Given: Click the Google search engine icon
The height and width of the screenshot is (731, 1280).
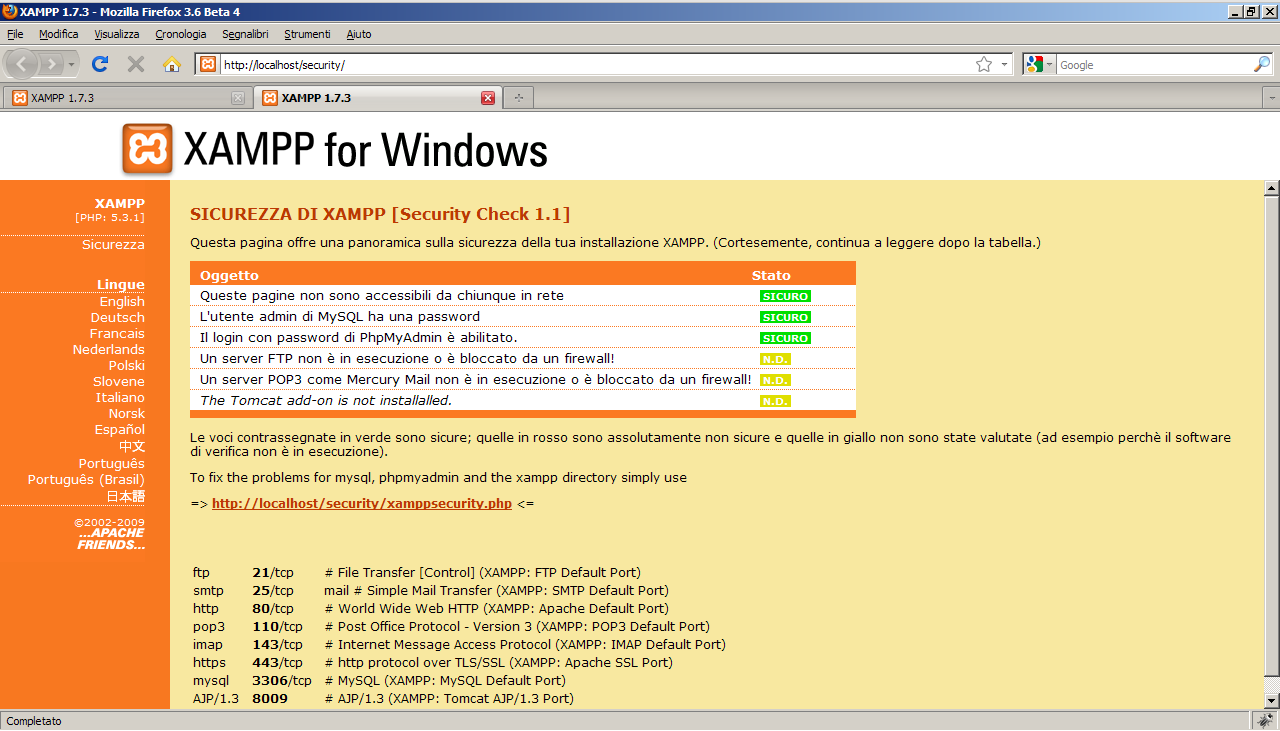Looking at the screenshot, I should click(x=1034, y=64).
